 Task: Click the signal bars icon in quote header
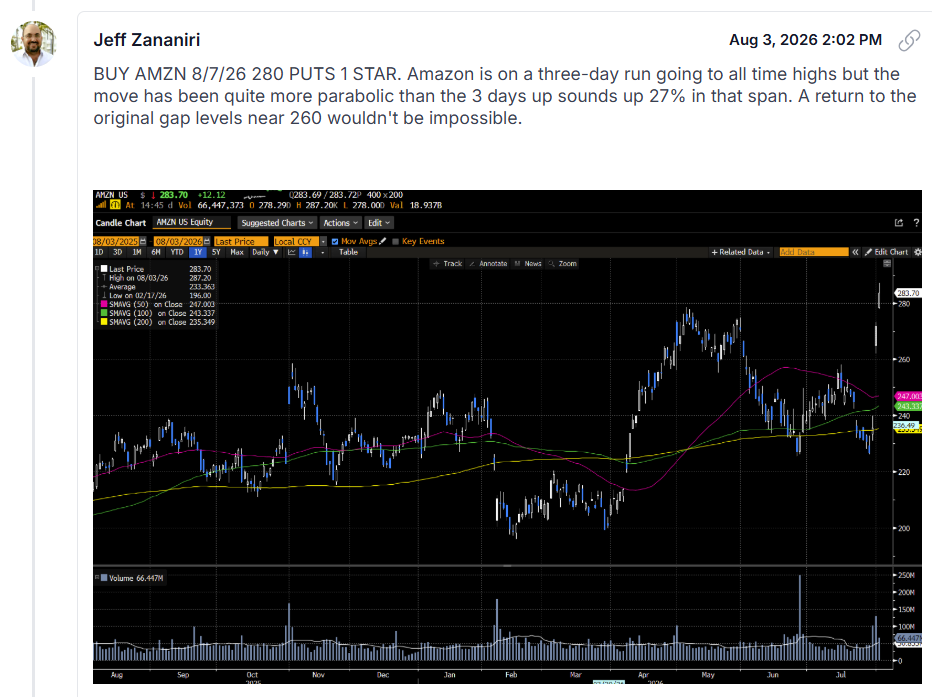pyautogui.click(x=100, y=204)
